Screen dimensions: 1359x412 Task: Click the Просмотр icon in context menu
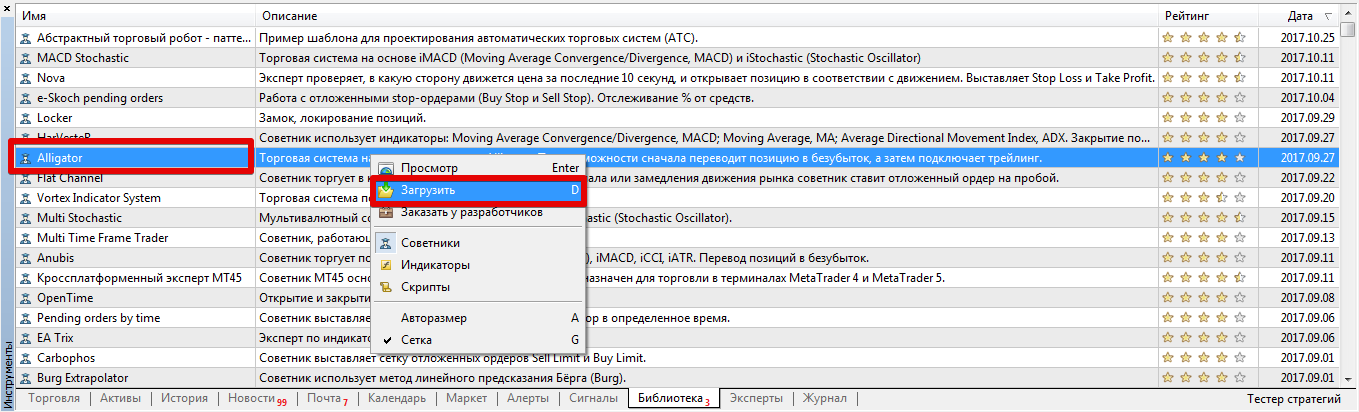coord(386,170)
